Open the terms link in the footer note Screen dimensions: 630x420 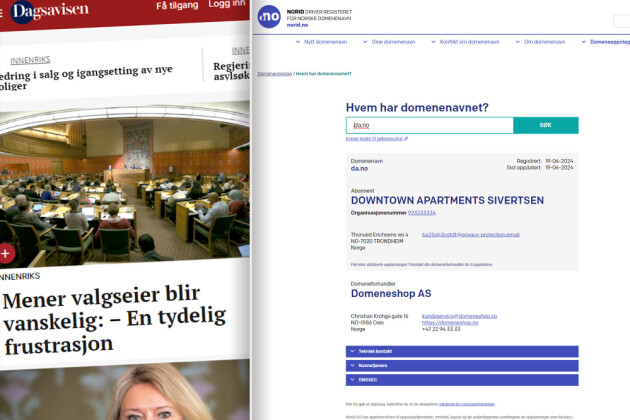(x=467, y=404)
